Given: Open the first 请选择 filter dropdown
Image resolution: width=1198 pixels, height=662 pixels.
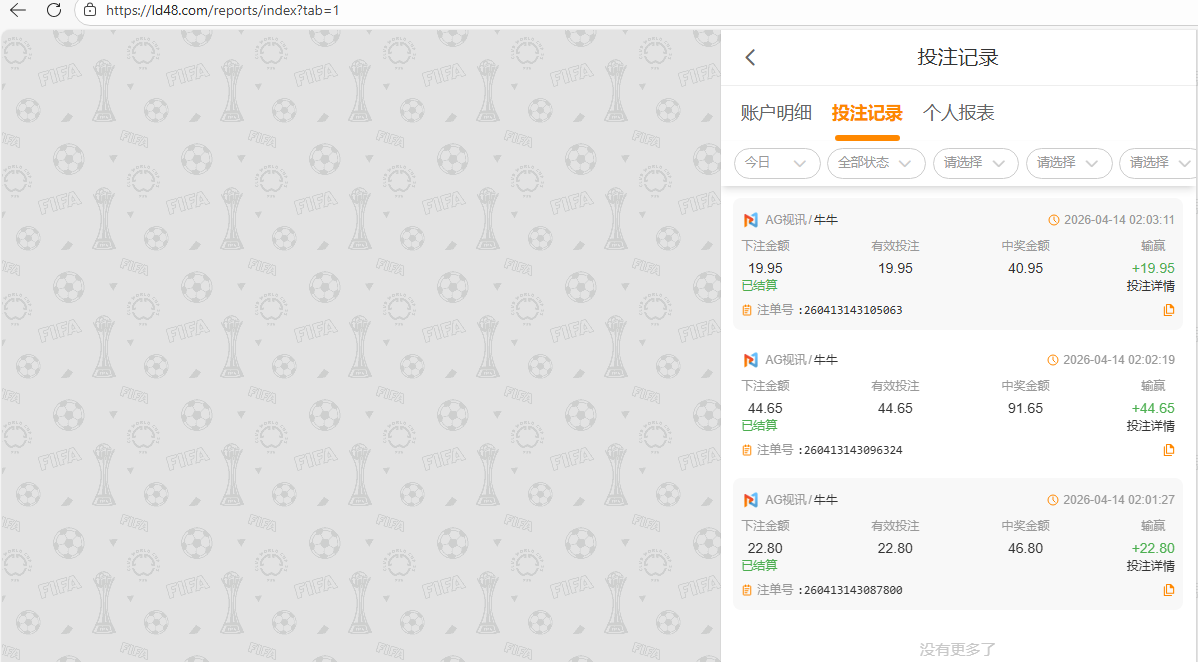Looking at the screenshot, I should click(x=975, y=163).
